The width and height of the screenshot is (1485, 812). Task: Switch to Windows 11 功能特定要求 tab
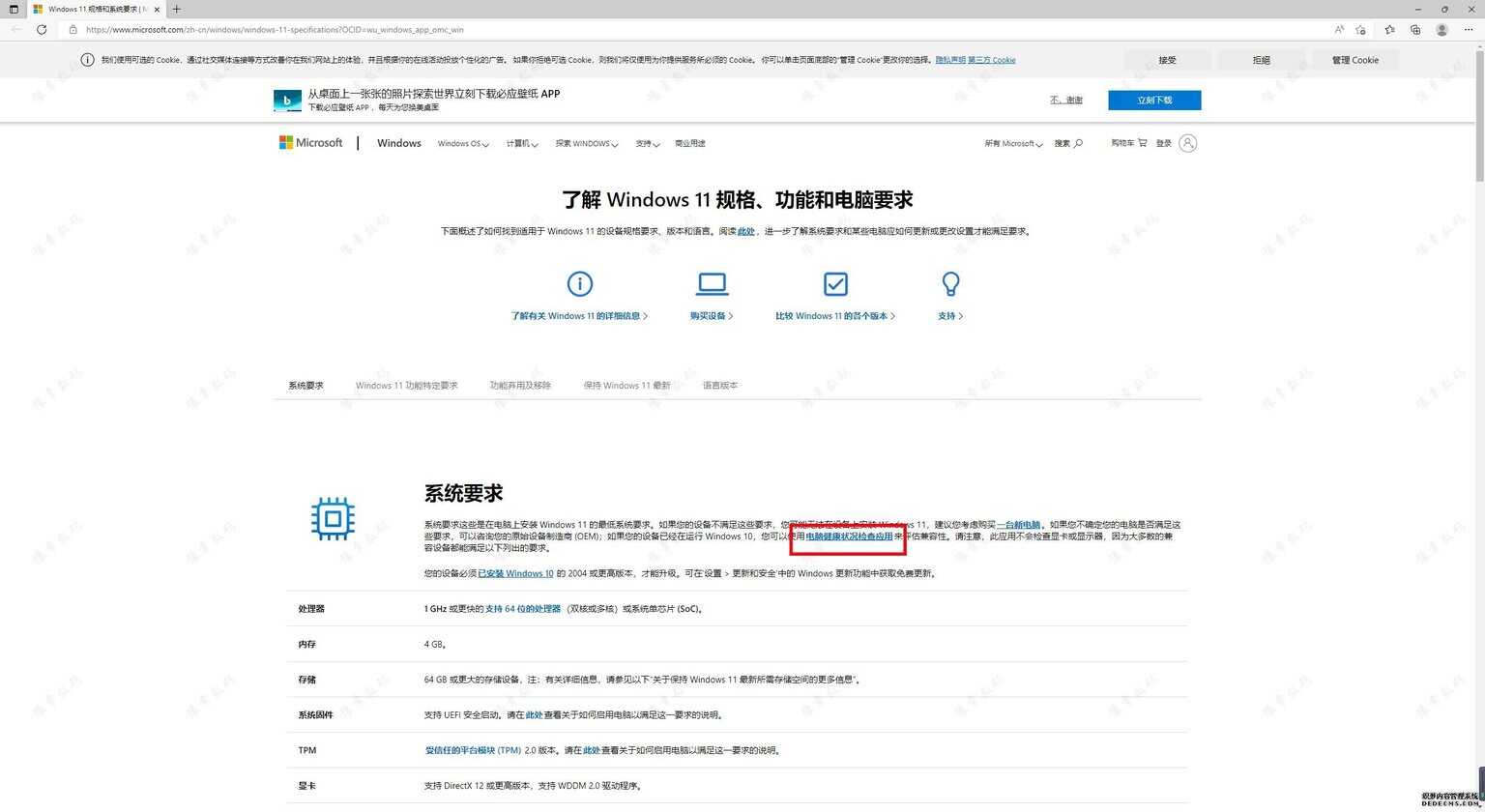[x=406, y=385]
